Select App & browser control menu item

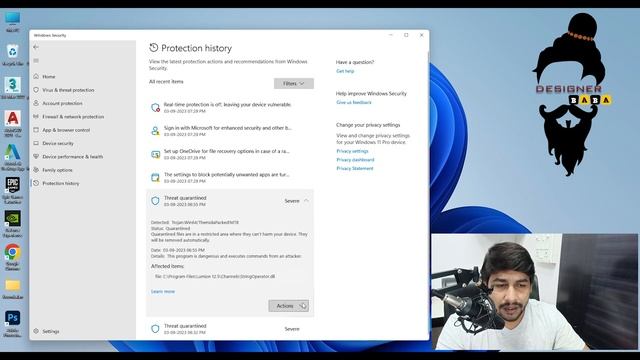click(x=66, y=130)
